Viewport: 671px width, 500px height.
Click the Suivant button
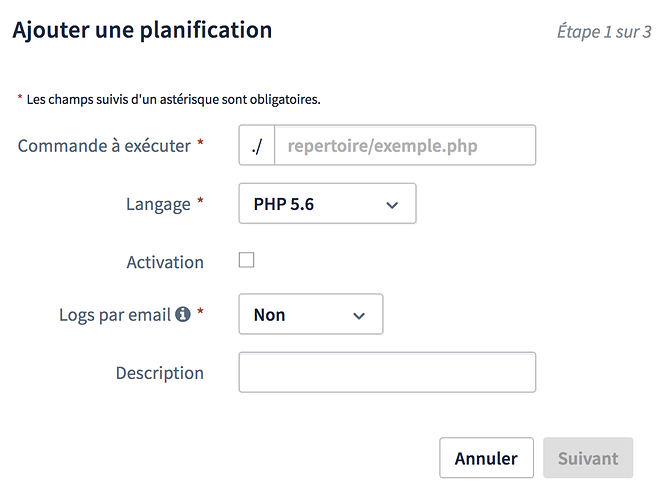point(588,459)
